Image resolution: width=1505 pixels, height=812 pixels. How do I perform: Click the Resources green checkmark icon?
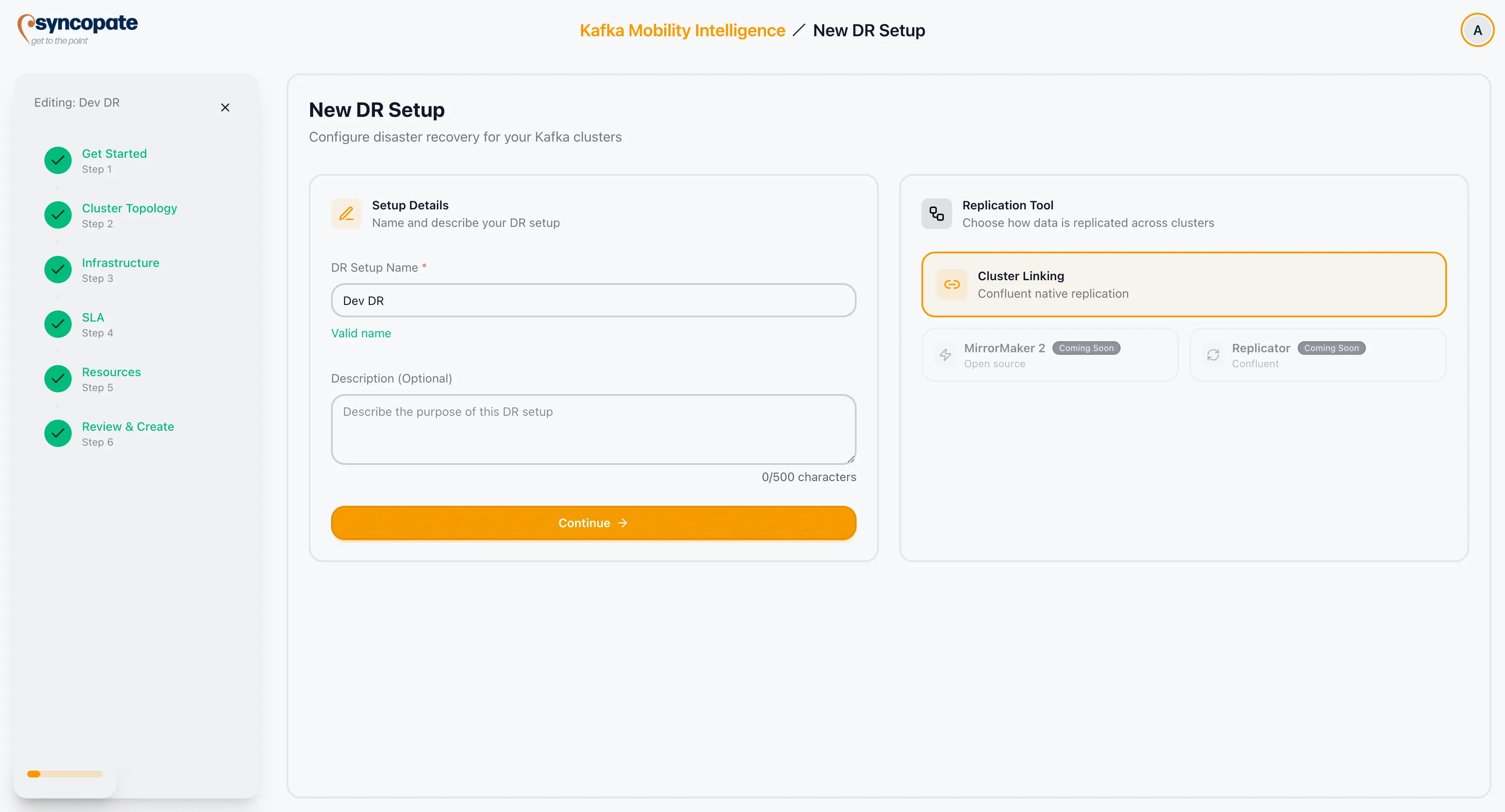point(58,379)
